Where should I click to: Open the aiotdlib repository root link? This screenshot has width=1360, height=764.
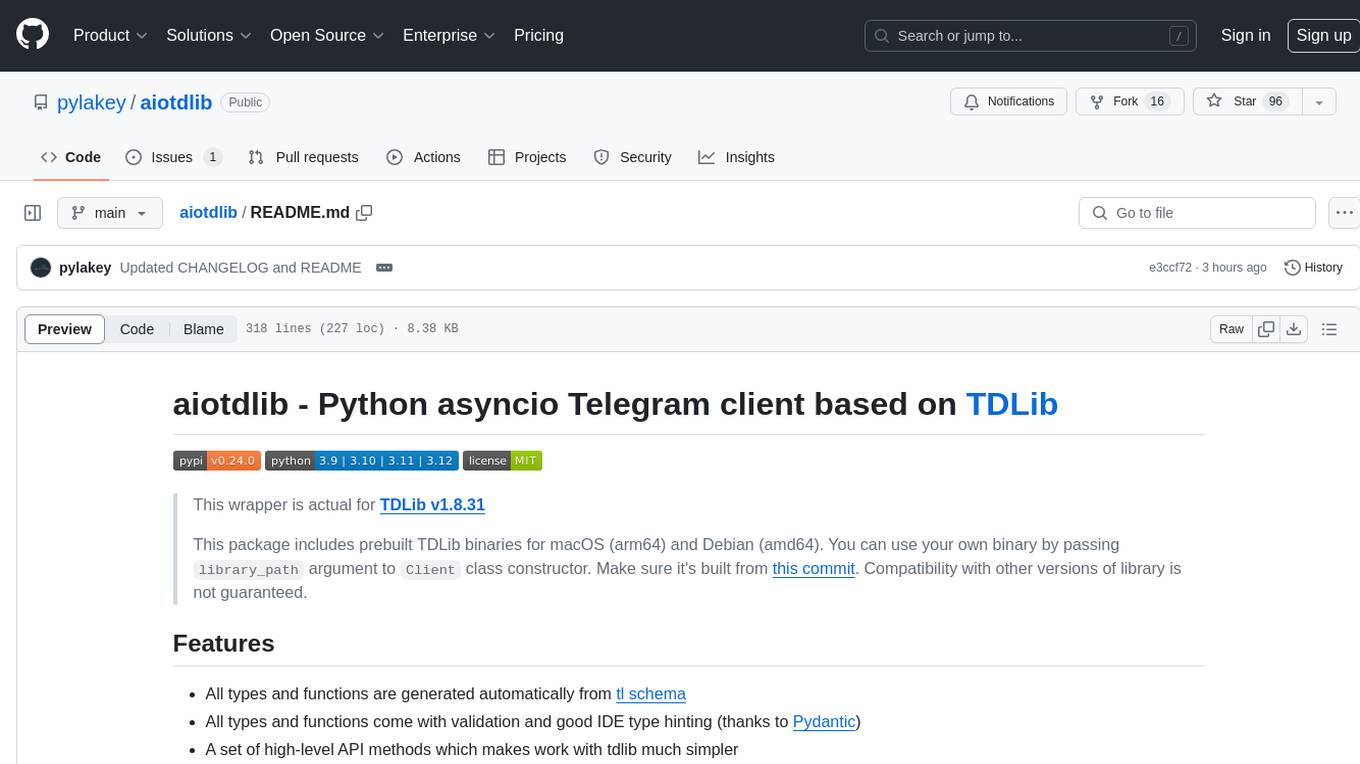[176, 102]
